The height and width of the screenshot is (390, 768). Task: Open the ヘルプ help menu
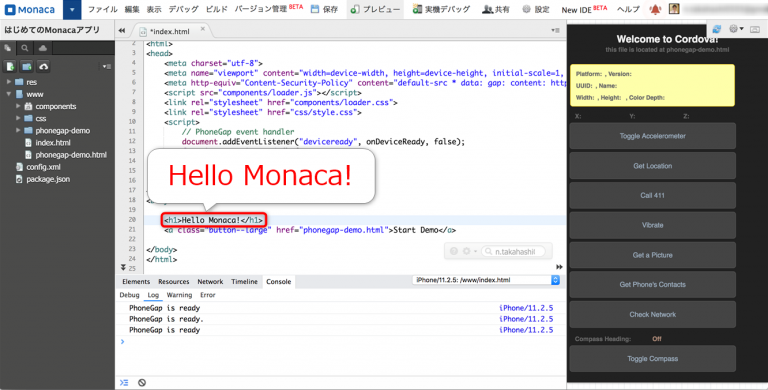(x=628, y=10)
